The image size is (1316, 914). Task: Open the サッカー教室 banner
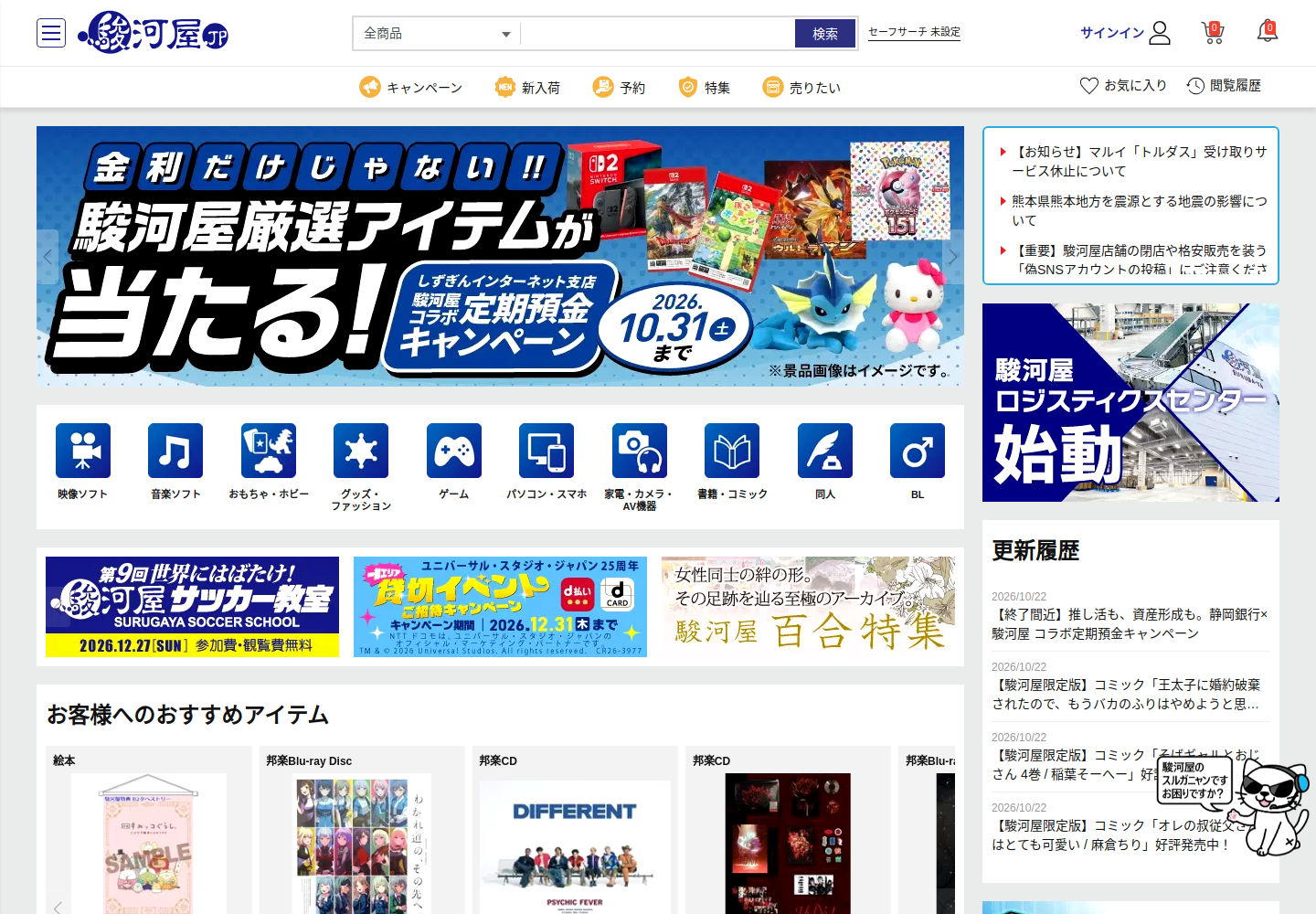(x=192, y=607)
